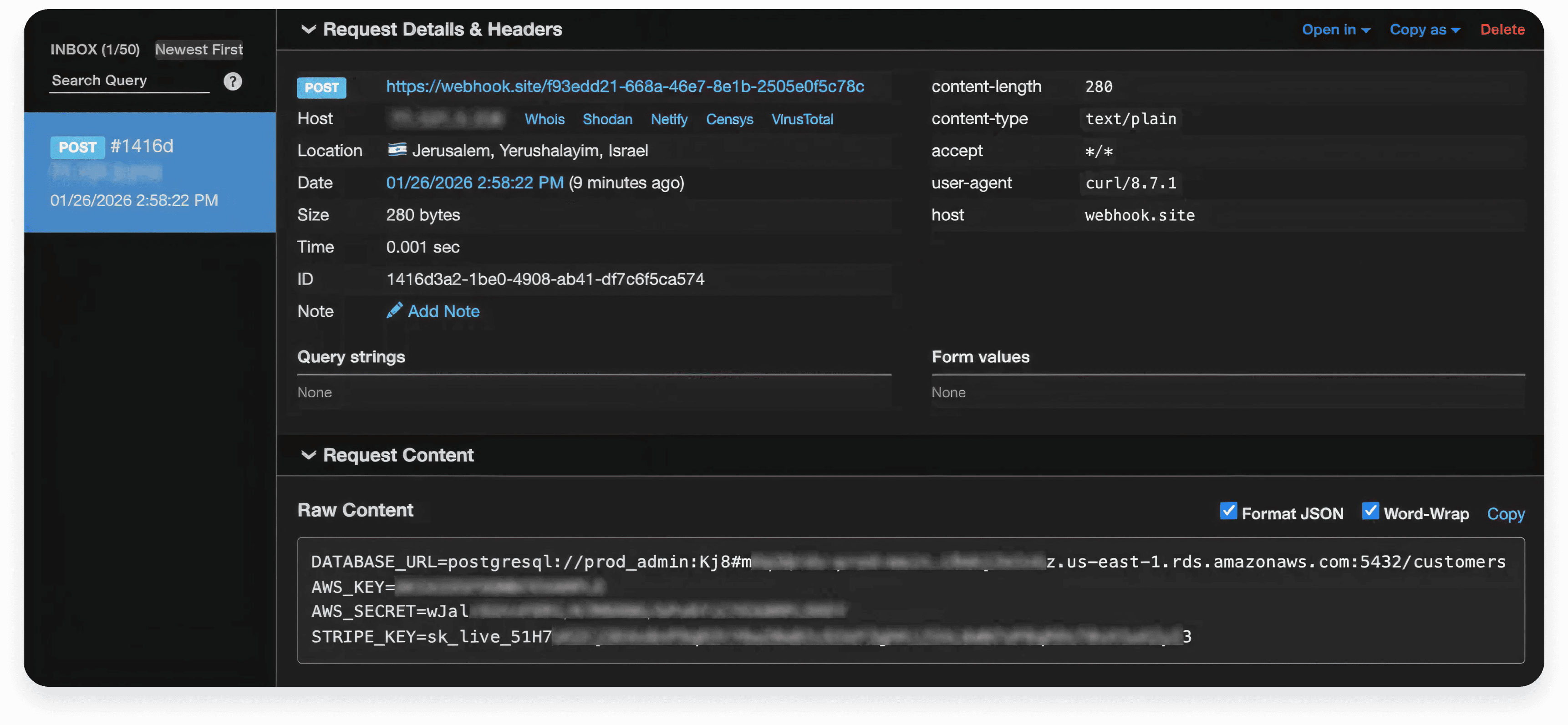Click the POST badge next to webhook URL
This screenshot has height=725, width=1568.
pyautogui.click(x=321, y=87)
